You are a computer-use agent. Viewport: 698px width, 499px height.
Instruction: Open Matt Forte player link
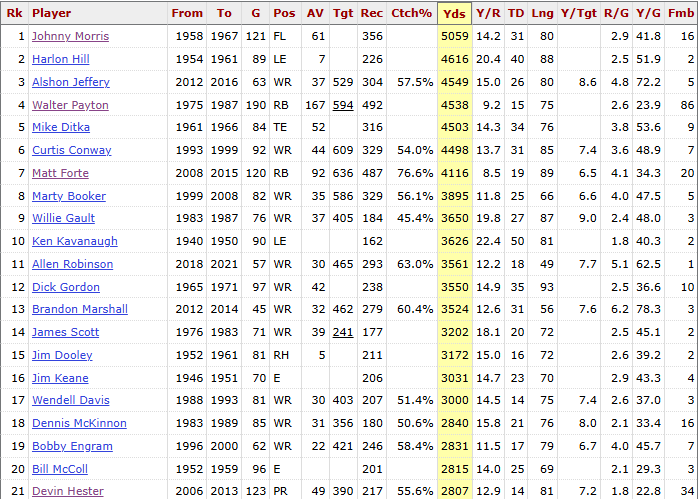60,173
